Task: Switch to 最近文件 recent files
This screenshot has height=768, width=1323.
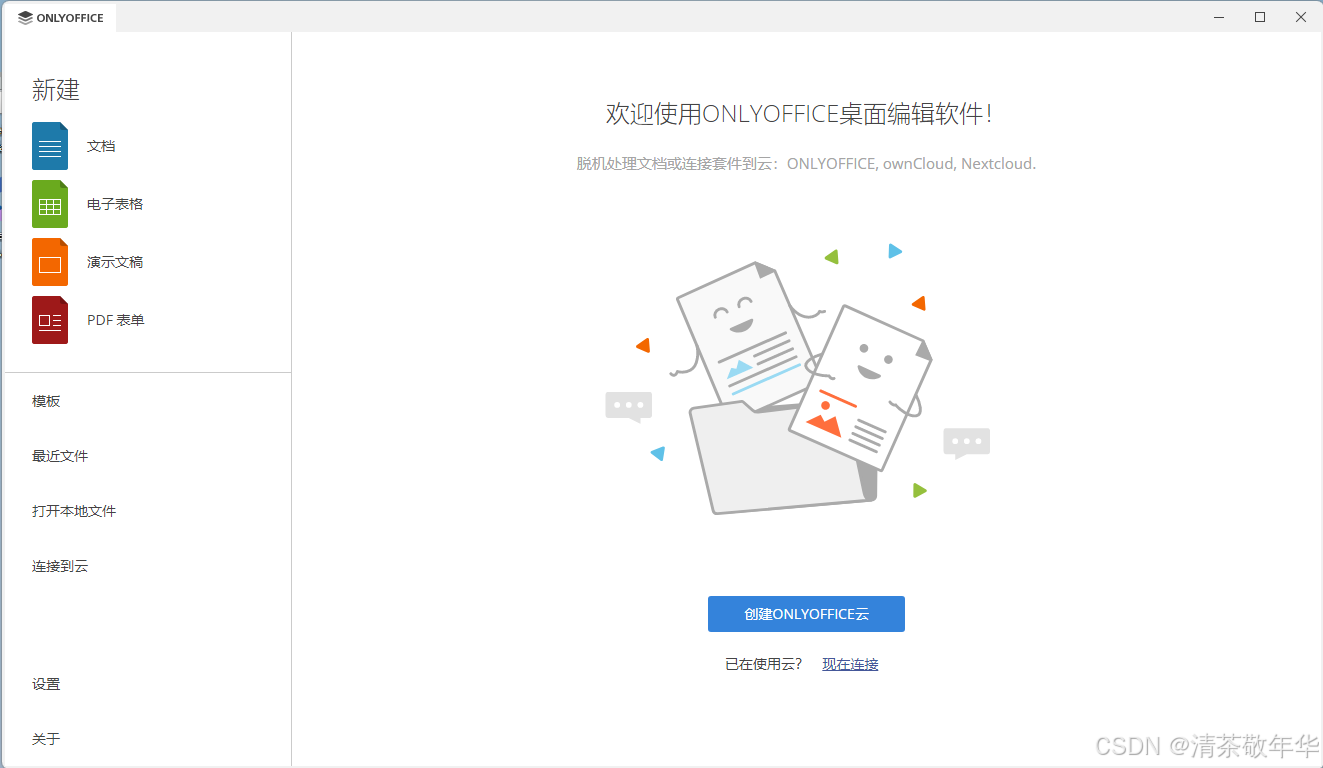Action: click(58, 455)
